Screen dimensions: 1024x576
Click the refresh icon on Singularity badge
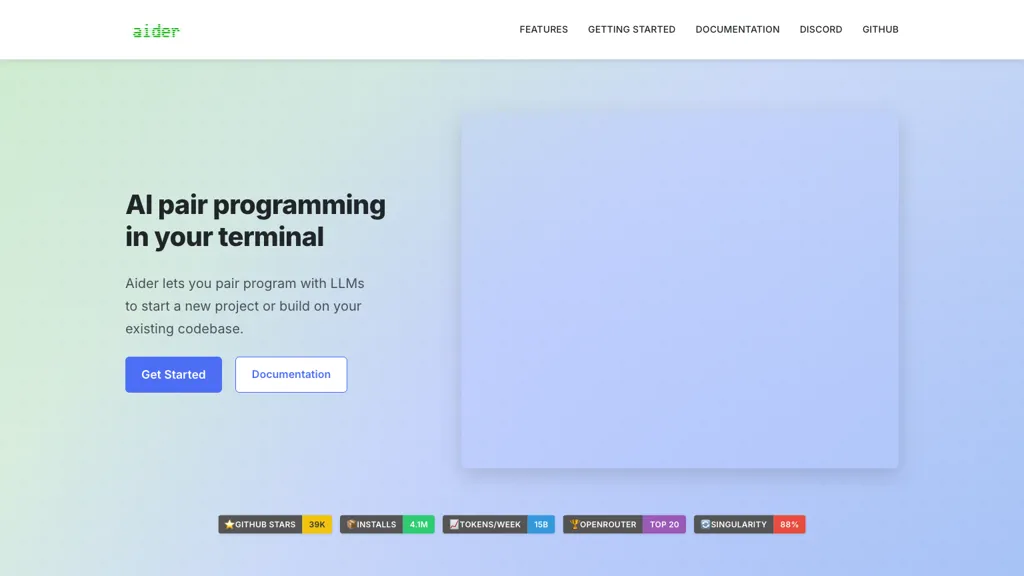click(705, 524)
